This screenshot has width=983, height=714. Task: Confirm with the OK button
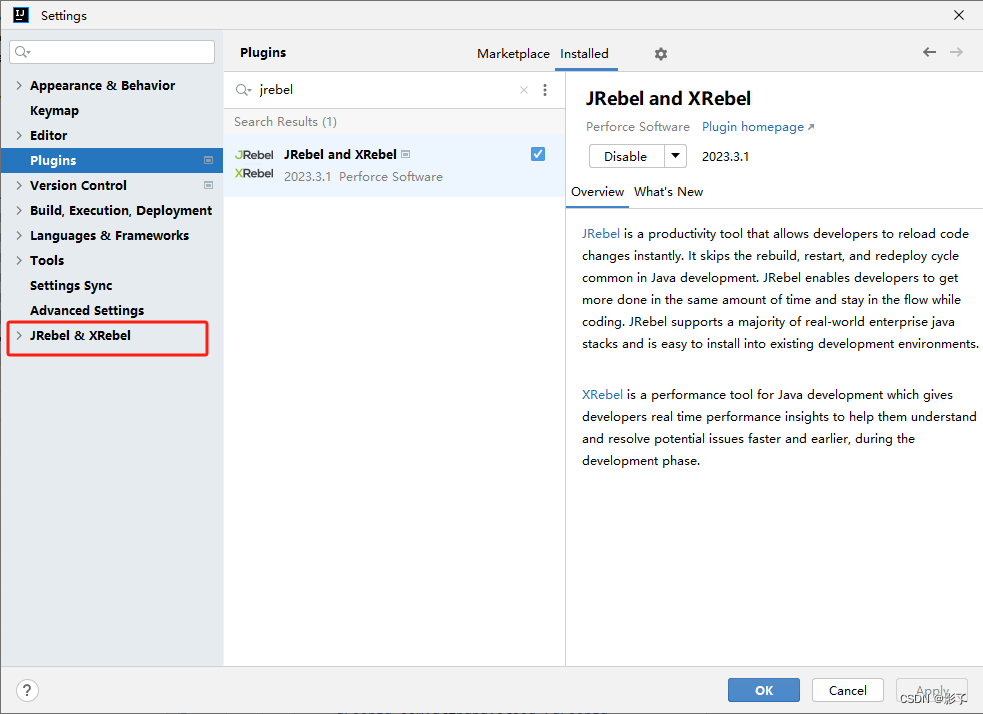point(764,690)
